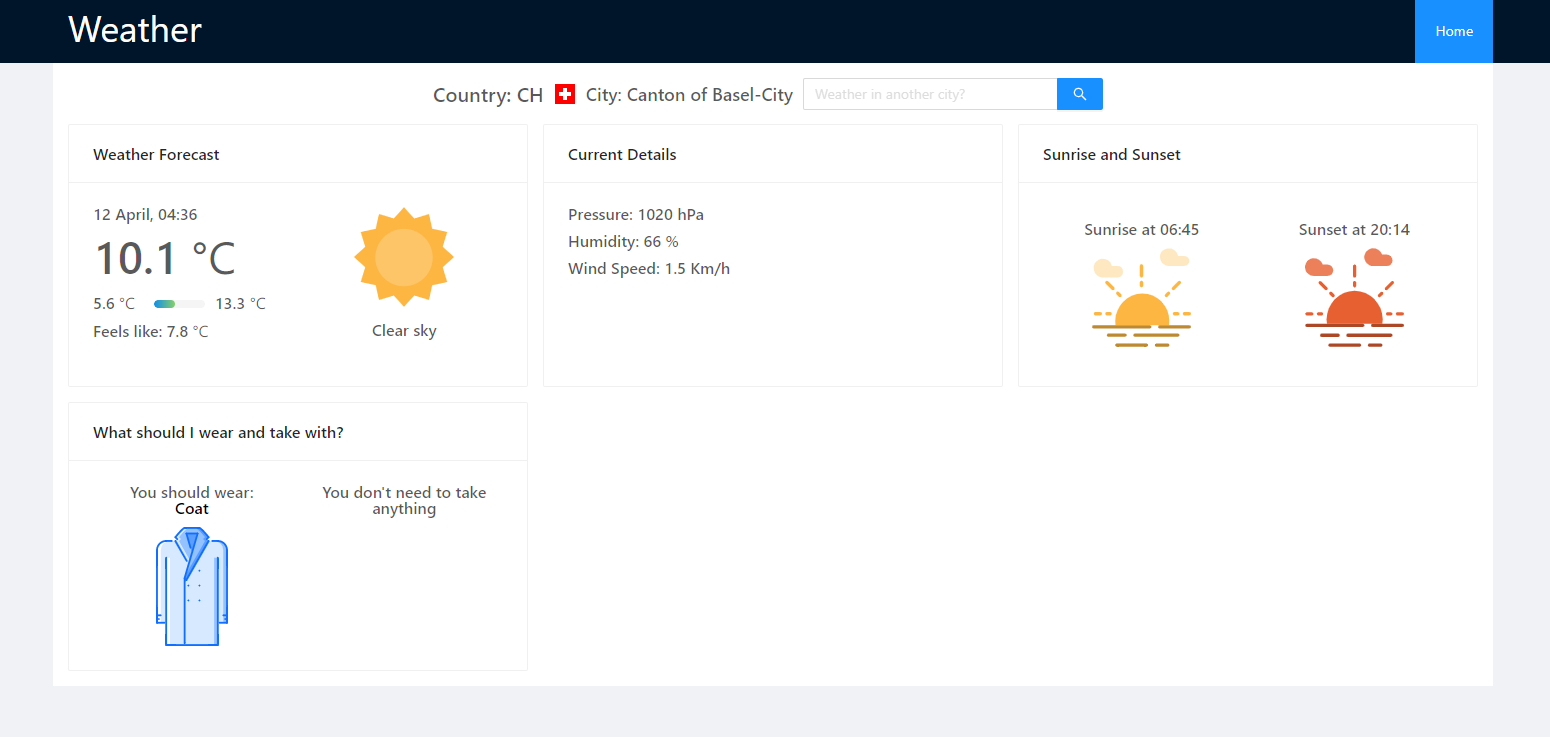Image resolution: width=1550 pixels, height=737 pixels.
Task: Open the Home menu item
Action: [x=1454, y=31]
